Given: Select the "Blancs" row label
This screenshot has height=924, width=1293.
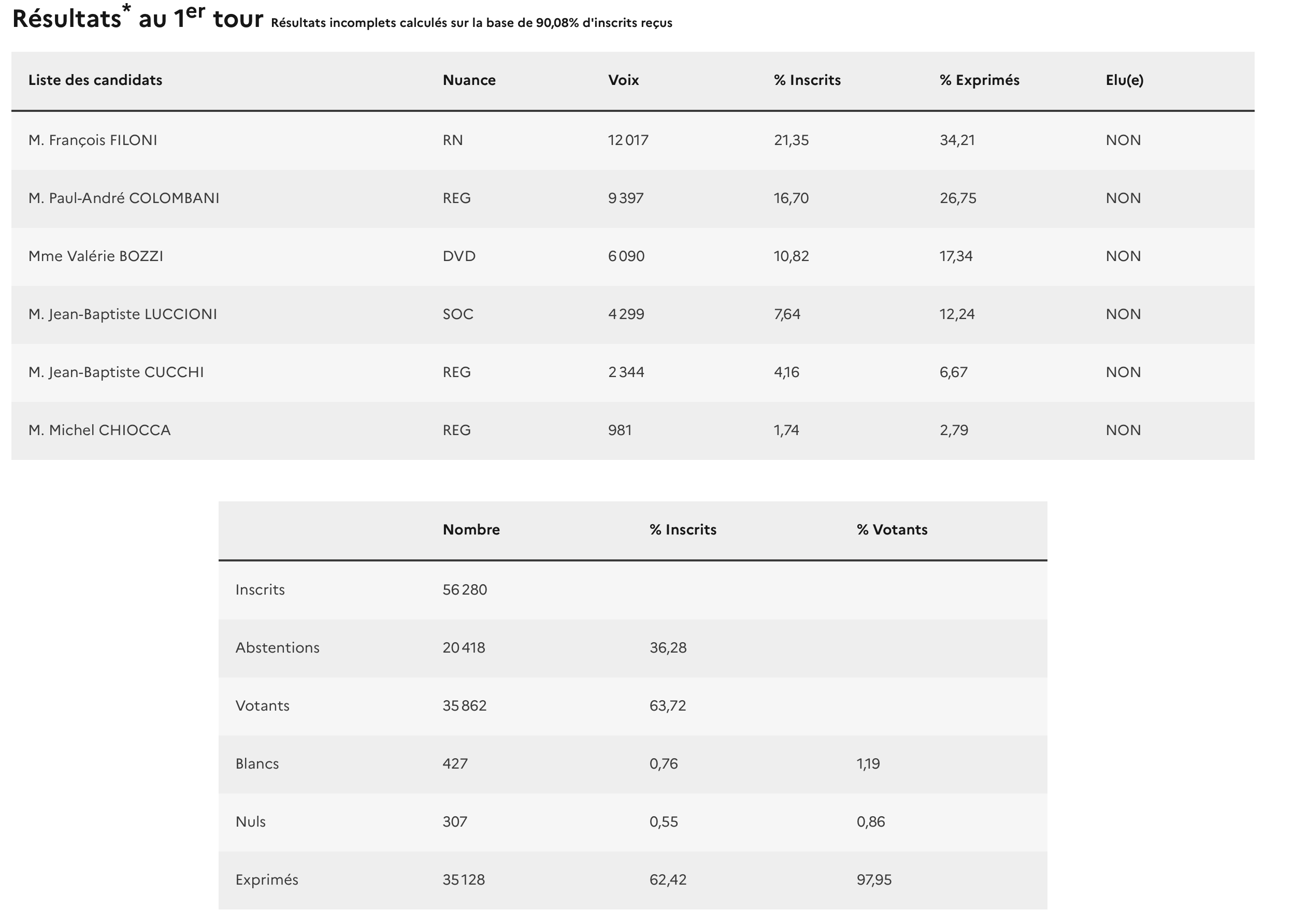Looking at the screenshot, I should [x=256, y=763].
